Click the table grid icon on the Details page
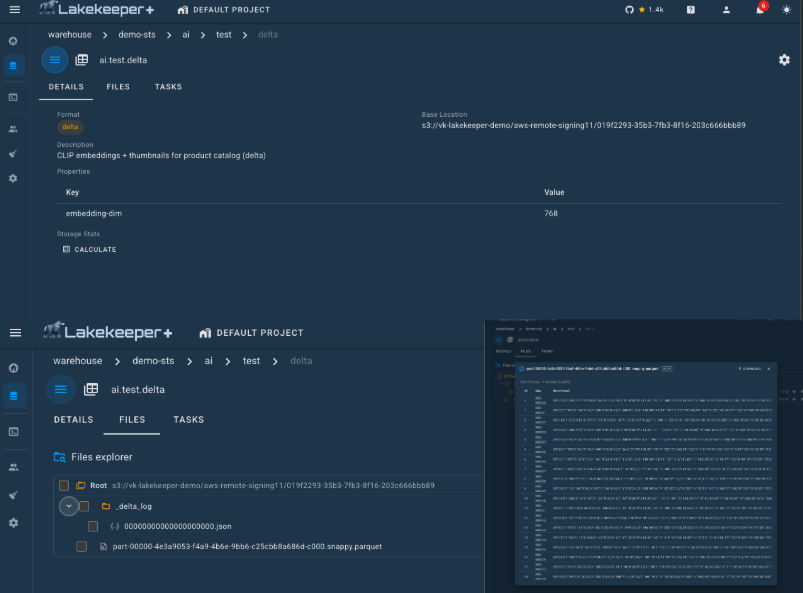 tap(82, 60)
